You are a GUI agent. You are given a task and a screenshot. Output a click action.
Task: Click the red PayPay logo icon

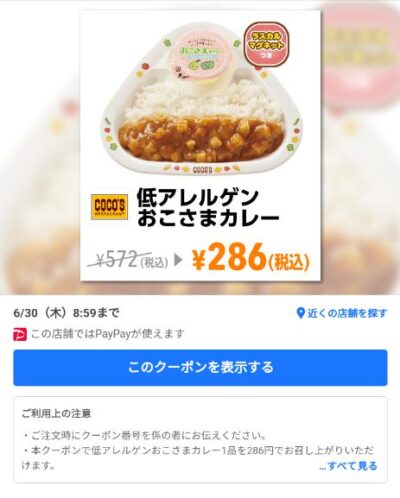(x=20, y=334)
